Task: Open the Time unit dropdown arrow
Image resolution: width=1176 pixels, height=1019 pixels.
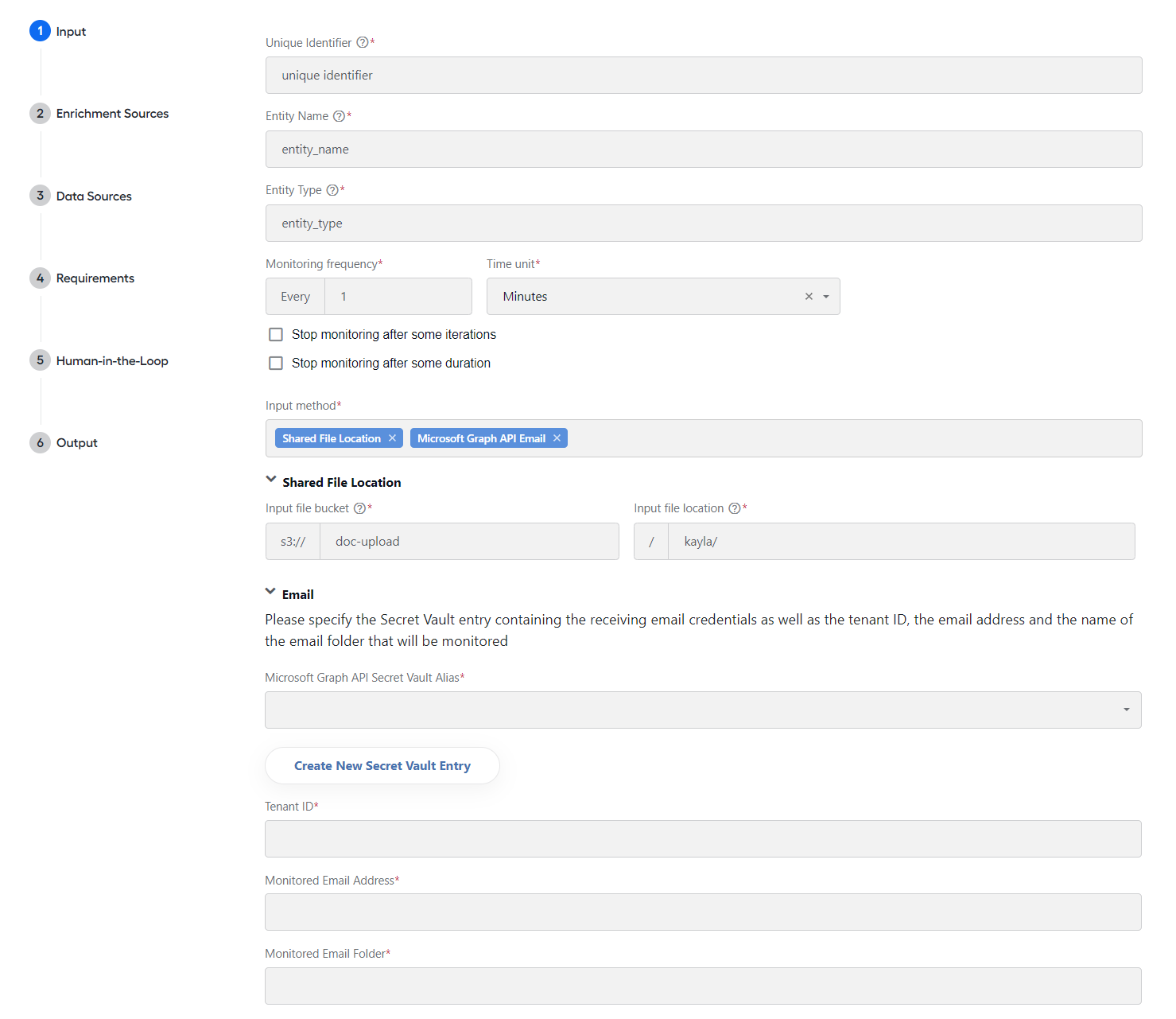Action: point(826,297)
